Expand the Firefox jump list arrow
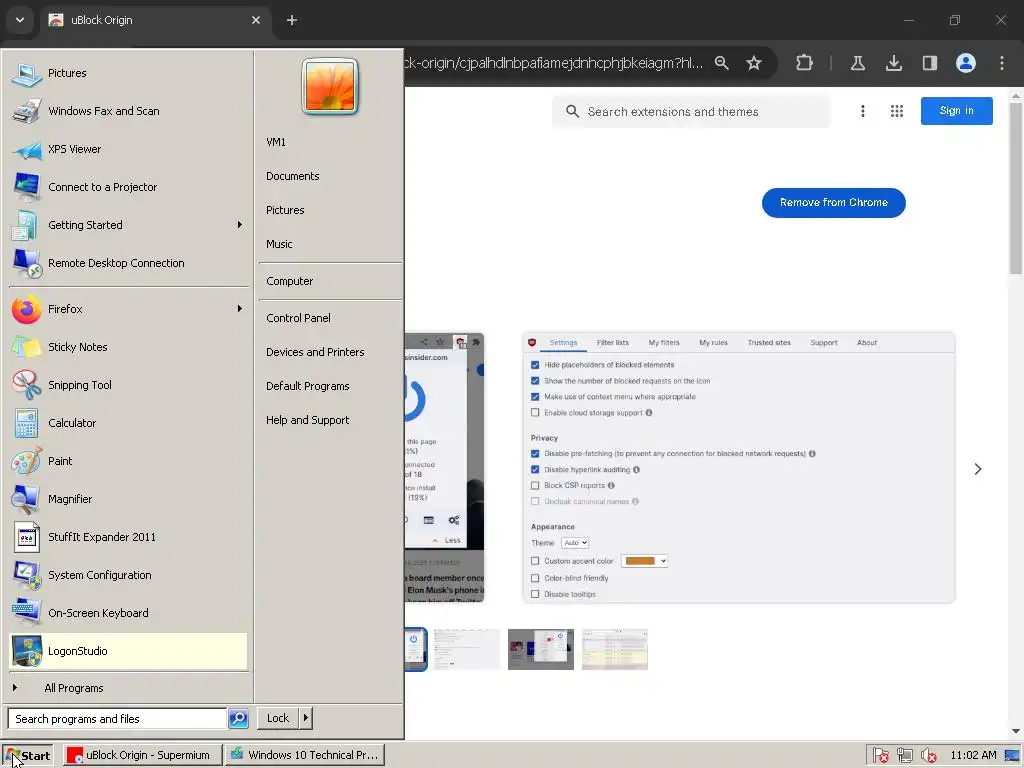The image size is (1024, 768). [x=240, y=308]
